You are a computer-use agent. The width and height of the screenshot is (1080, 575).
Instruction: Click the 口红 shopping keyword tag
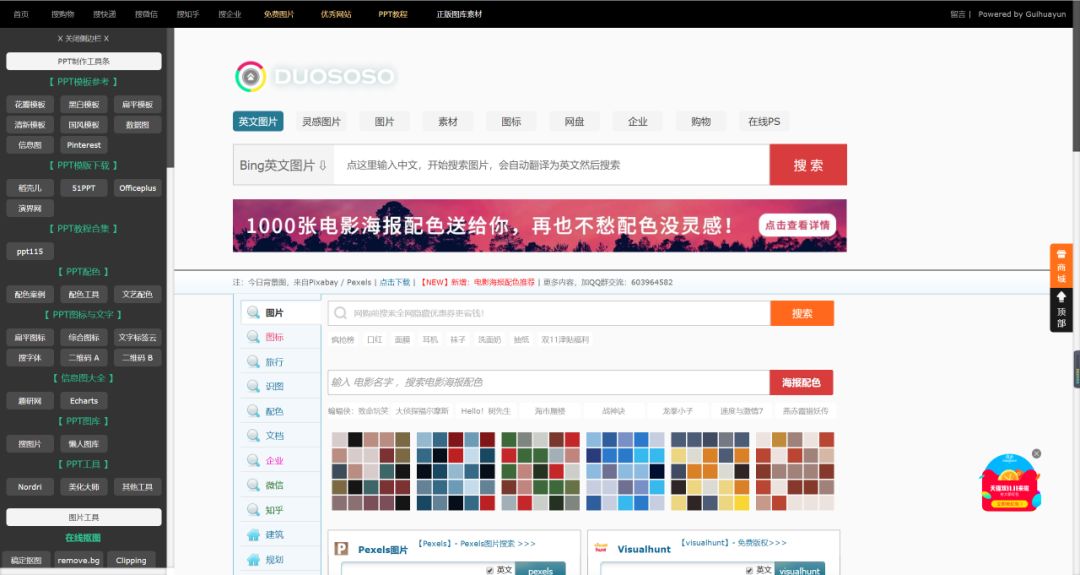coord(375,339)
